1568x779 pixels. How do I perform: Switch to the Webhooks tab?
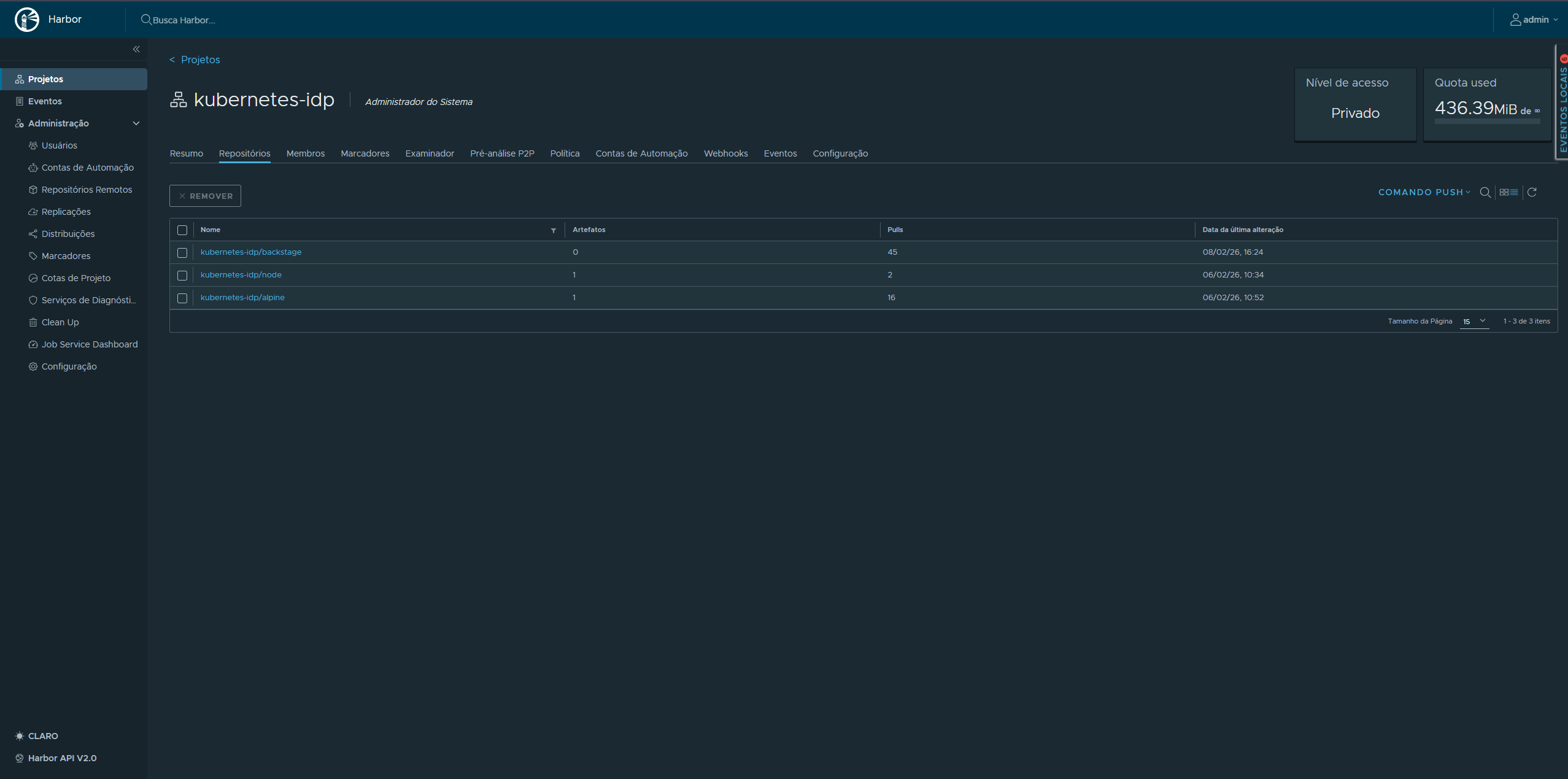click(725, 153)
